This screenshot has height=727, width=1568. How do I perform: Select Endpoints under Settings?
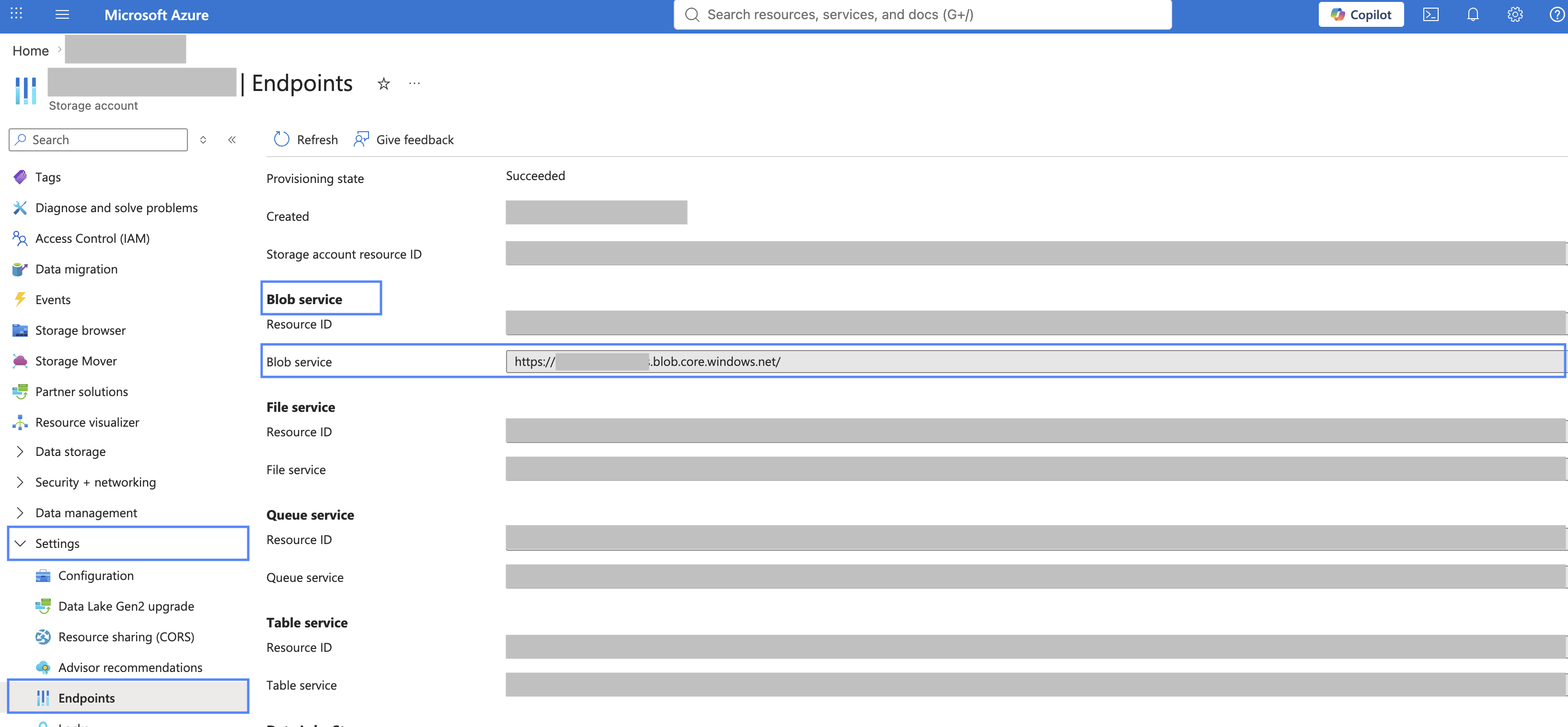pyautogui.click(x=128, y=698)
